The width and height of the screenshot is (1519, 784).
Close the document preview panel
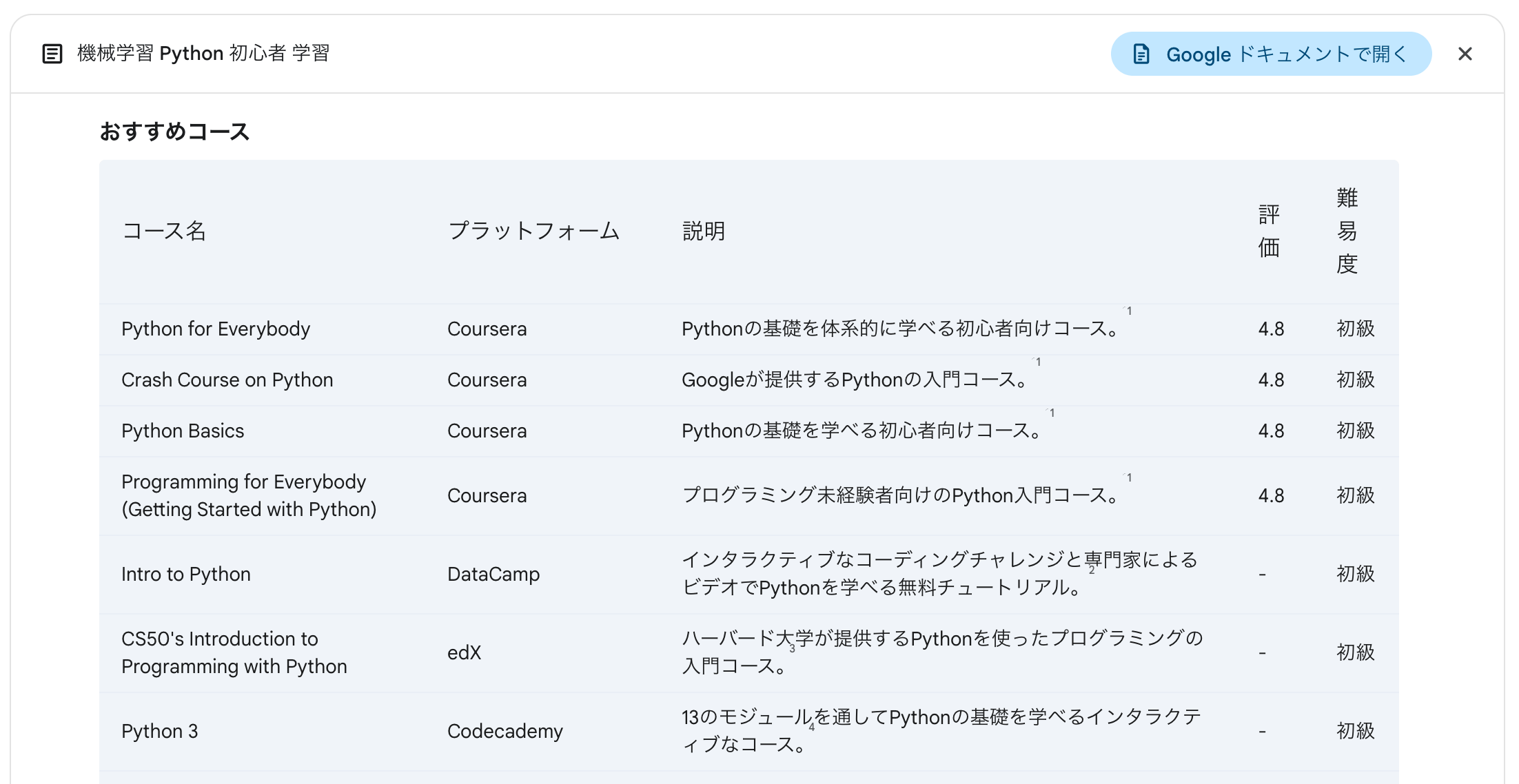point(1465,54)
